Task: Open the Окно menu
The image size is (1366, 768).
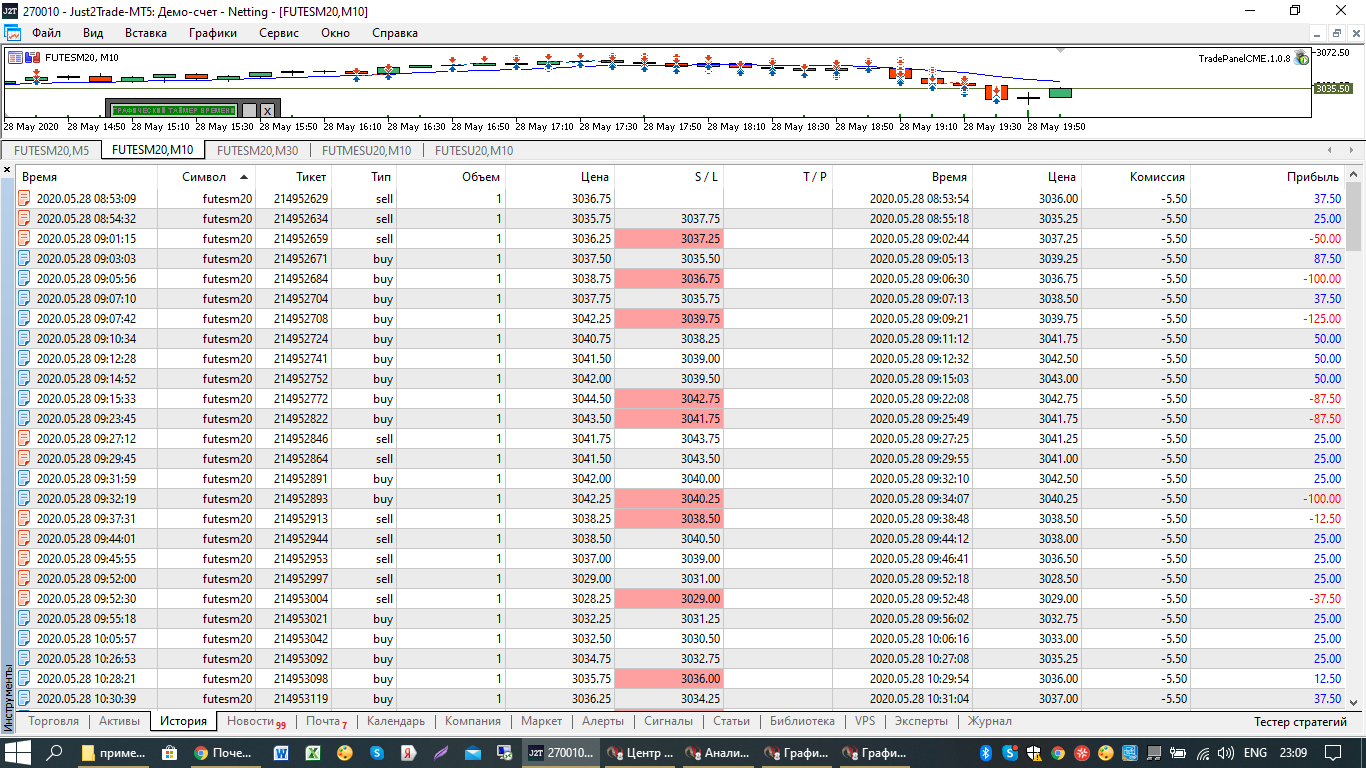Action: pyautogui.click(x=335, y=33)
